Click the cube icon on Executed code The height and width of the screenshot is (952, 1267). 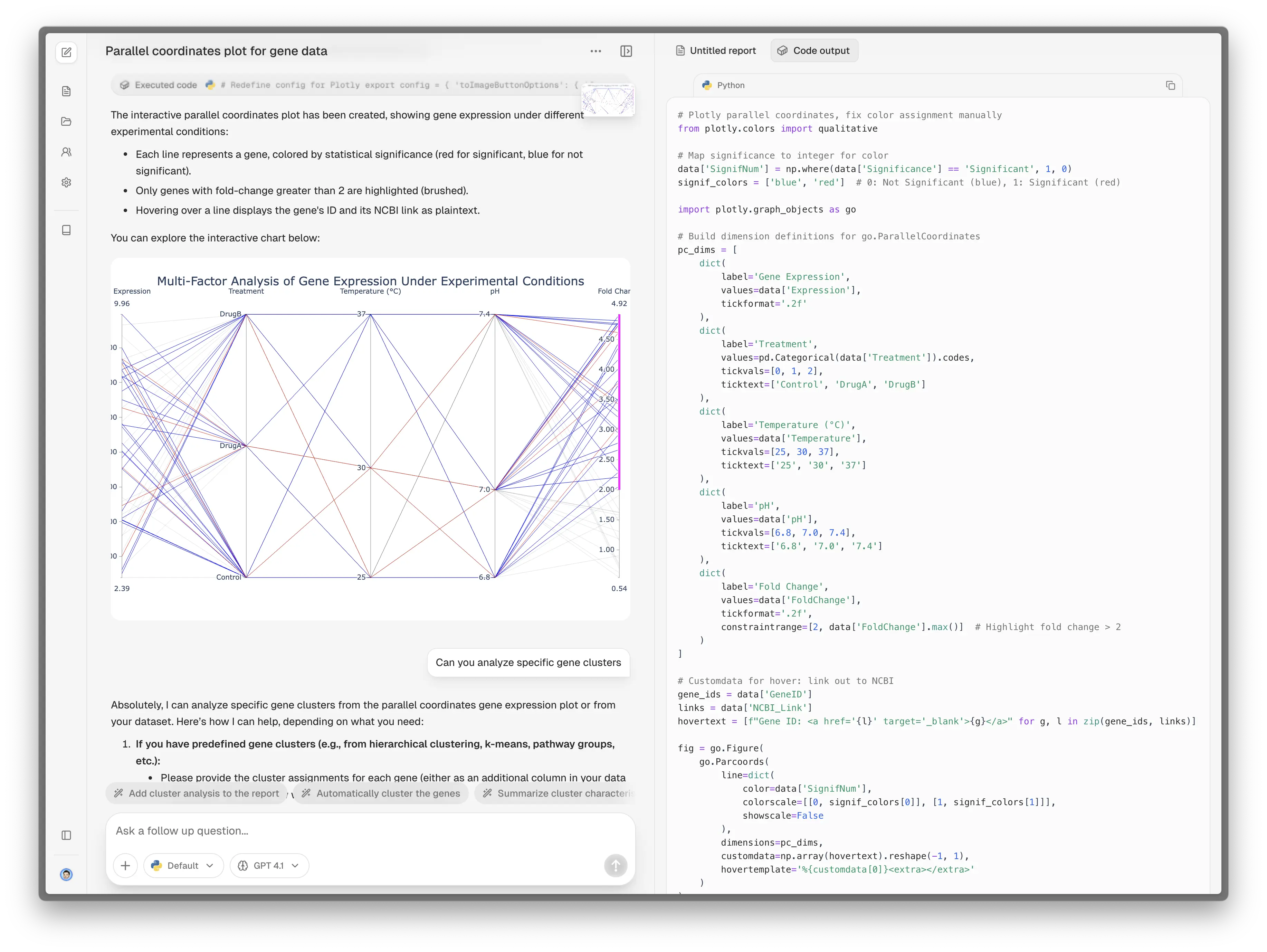[x=124, y=85]
